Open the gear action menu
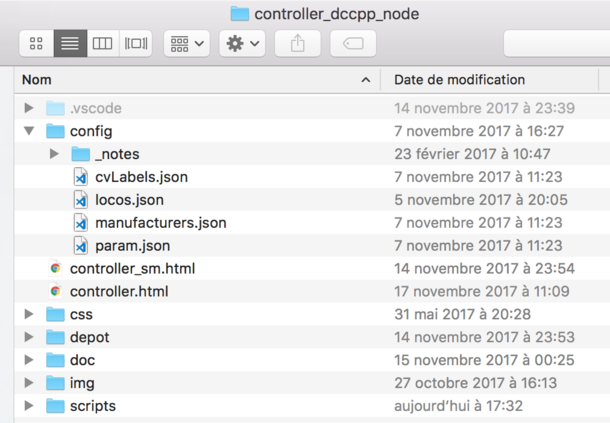 242,43
